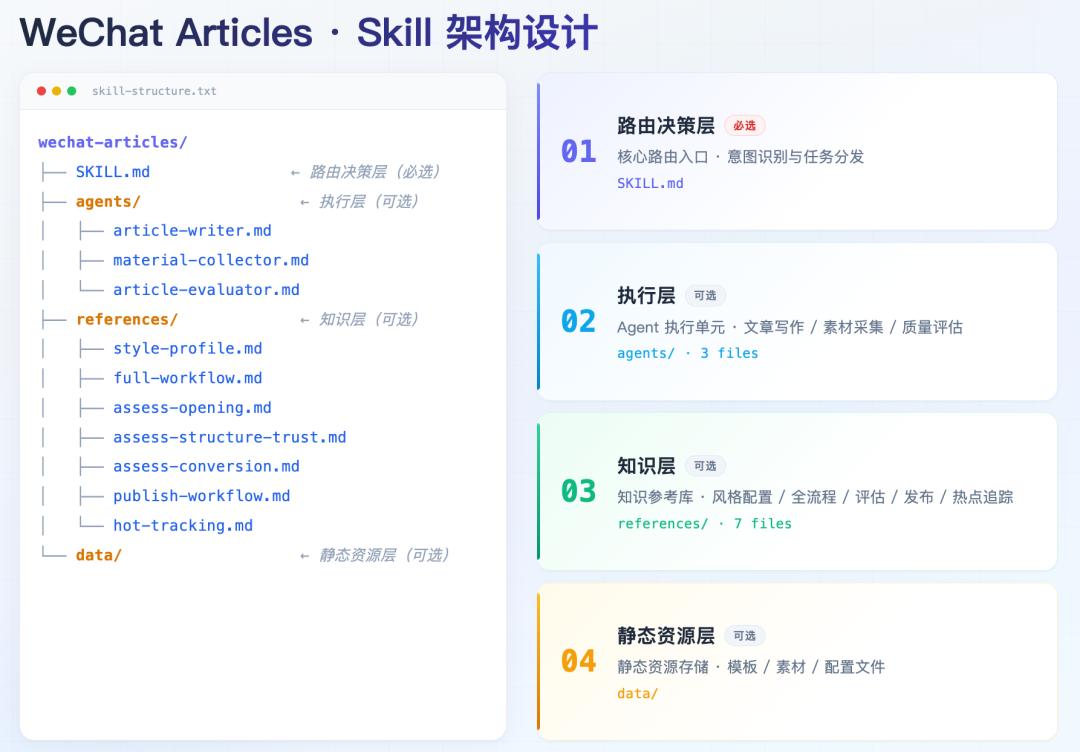Click the 01 number on first card
This screenshot has width=1080, height=752.
[579, 152]
